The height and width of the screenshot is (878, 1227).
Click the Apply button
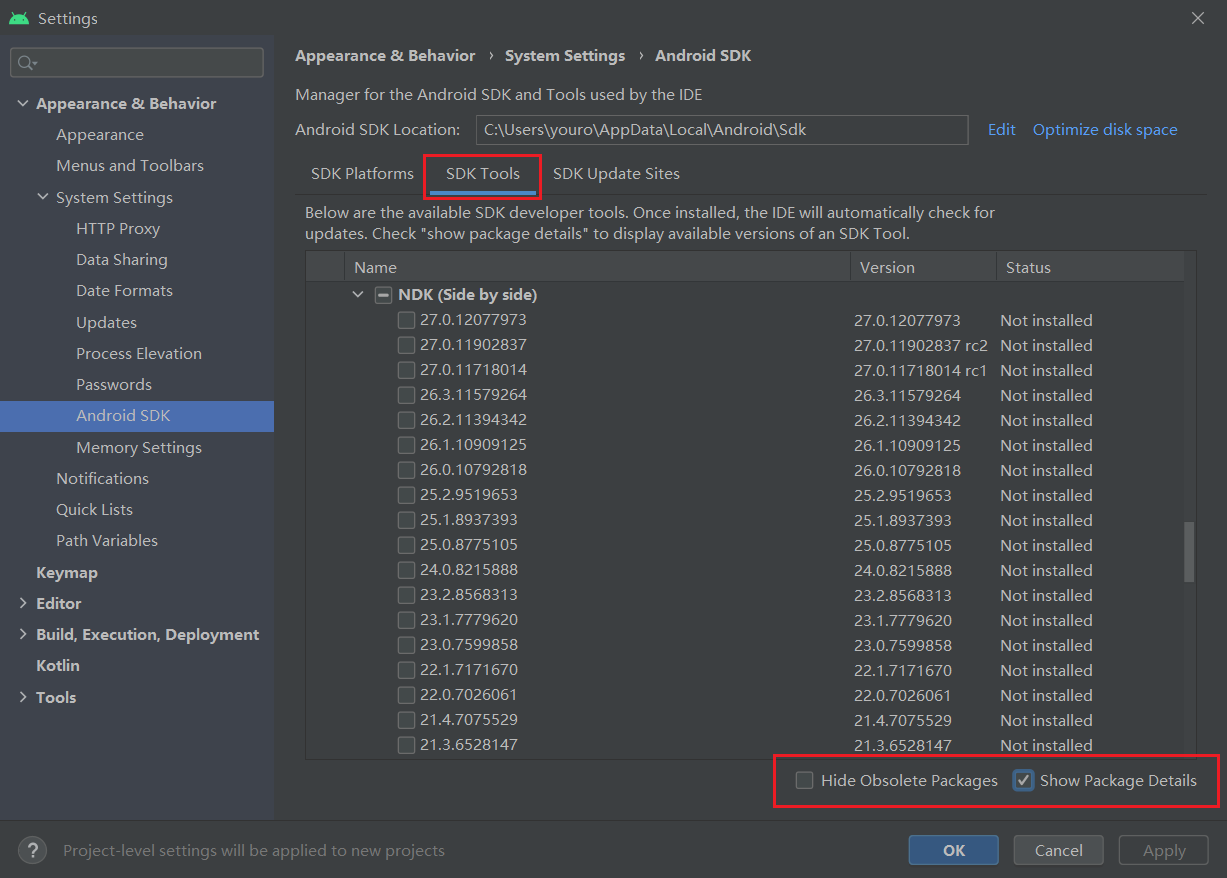[1164, 850]
